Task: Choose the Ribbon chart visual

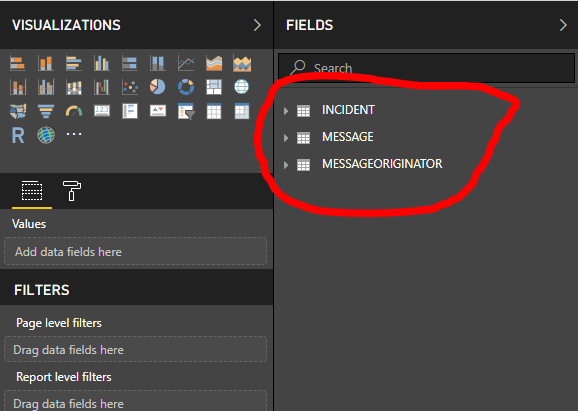Action: point(74,87)
